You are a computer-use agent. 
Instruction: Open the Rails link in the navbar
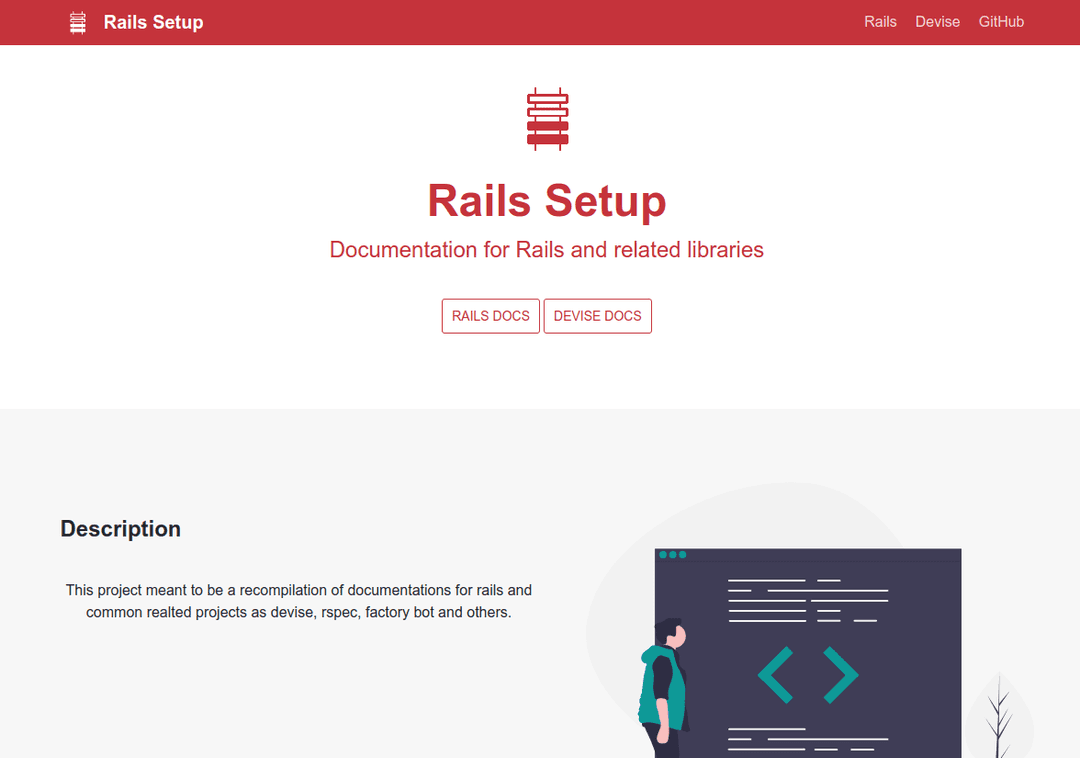click(880, 21)
